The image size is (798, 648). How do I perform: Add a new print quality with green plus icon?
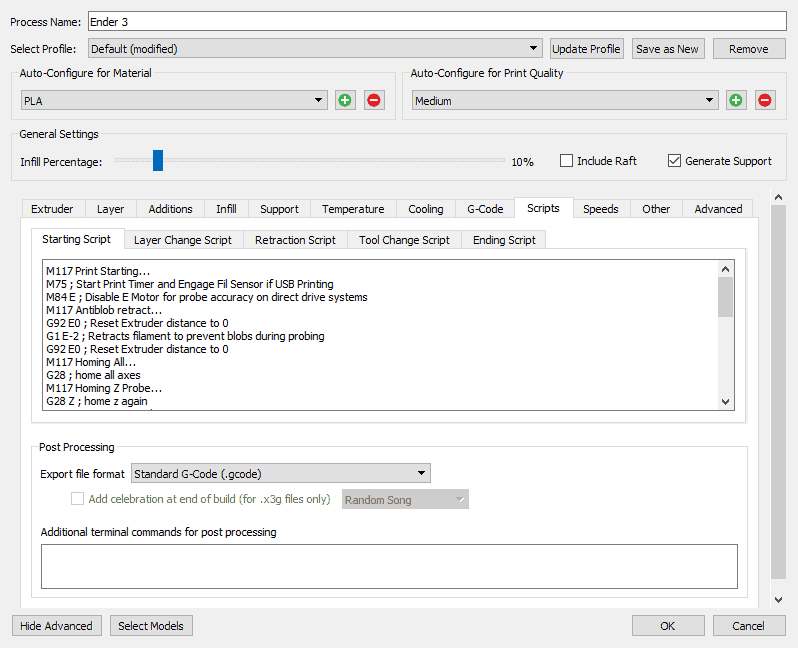point(736,100)
